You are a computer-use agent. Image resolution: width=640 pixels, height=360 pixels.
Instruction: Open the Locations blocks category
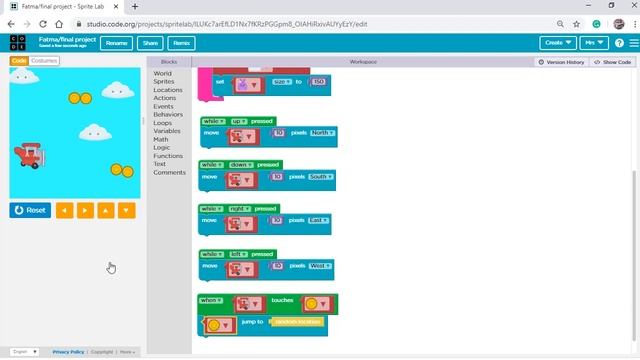pyautogui.click(x=168, y=90)
